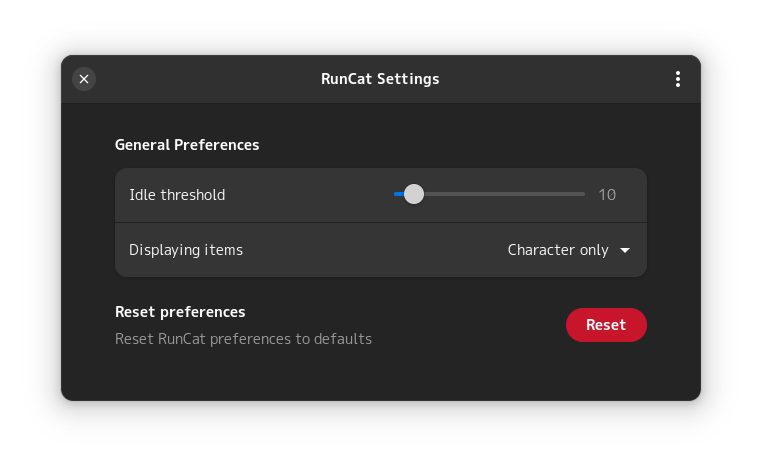Click the RunCat Settings window title
The width and height of the screenshot is (762, 468).
point(380,79)
